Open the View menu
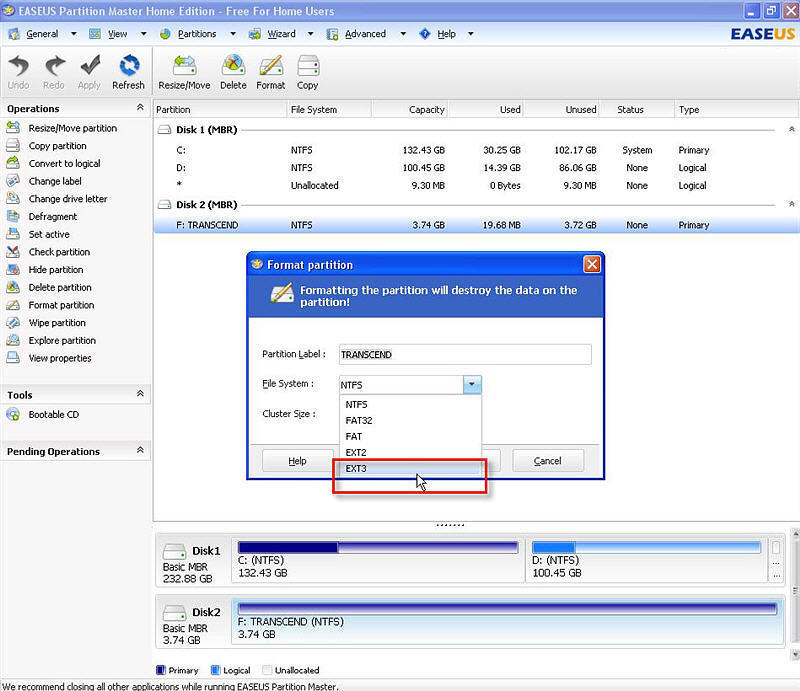800x691 pixels. coord(117,34)
